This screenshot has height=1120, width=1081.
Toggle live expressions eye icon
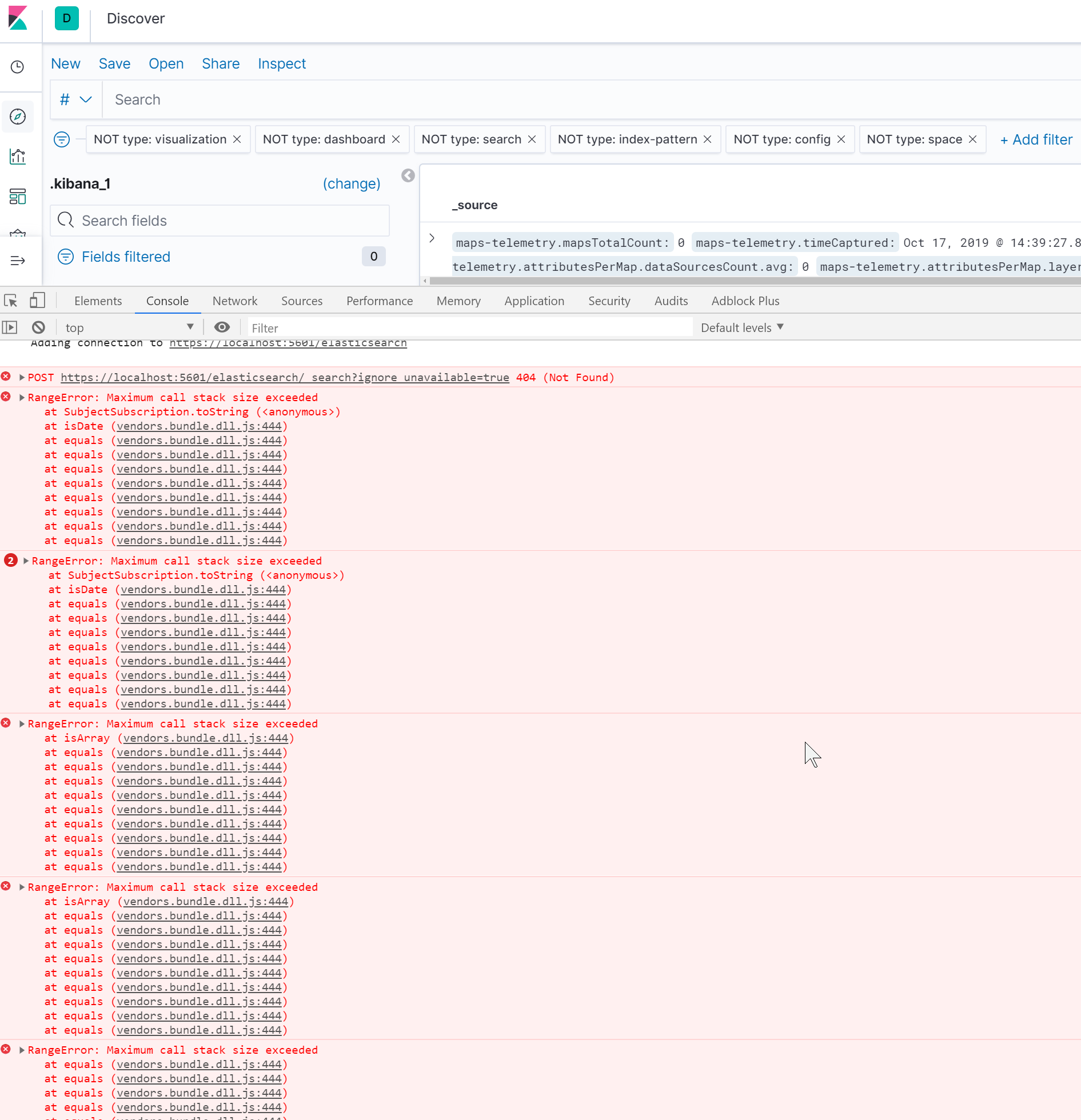click(222, 327)
